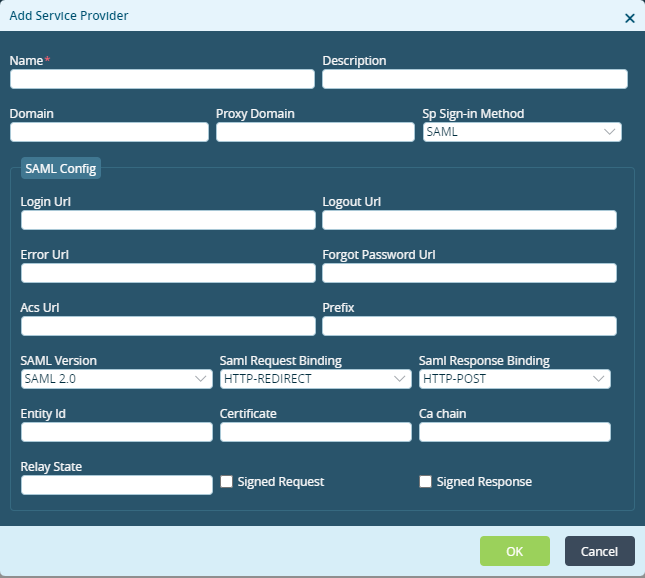The width and height of the screenshot is (645, 578).
Task: Focus the Logout Url input
Action: tap(469, 220)
